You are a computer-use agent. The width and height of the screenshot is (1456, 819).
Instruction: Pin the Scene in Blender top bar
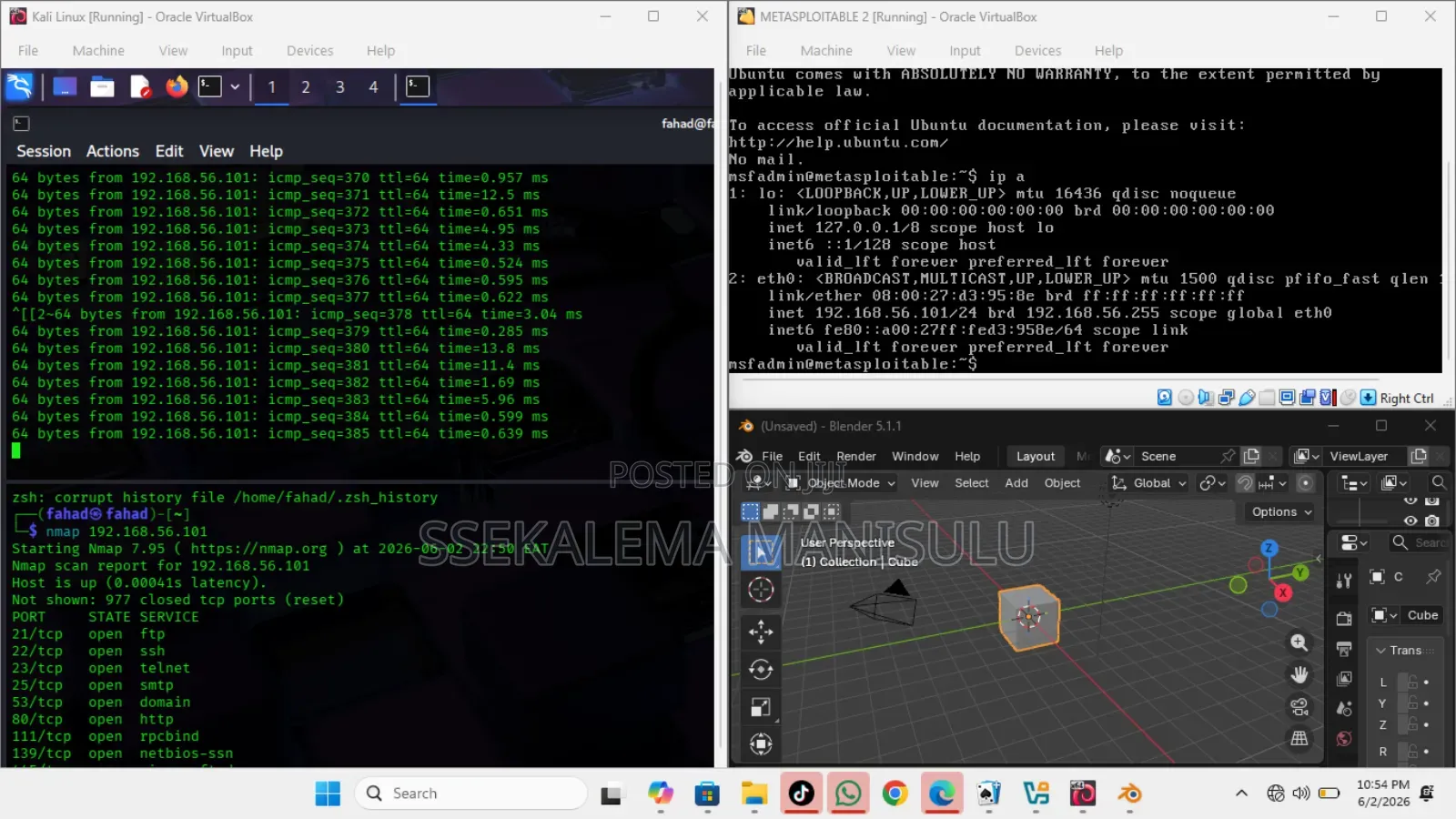(1228, 457)
